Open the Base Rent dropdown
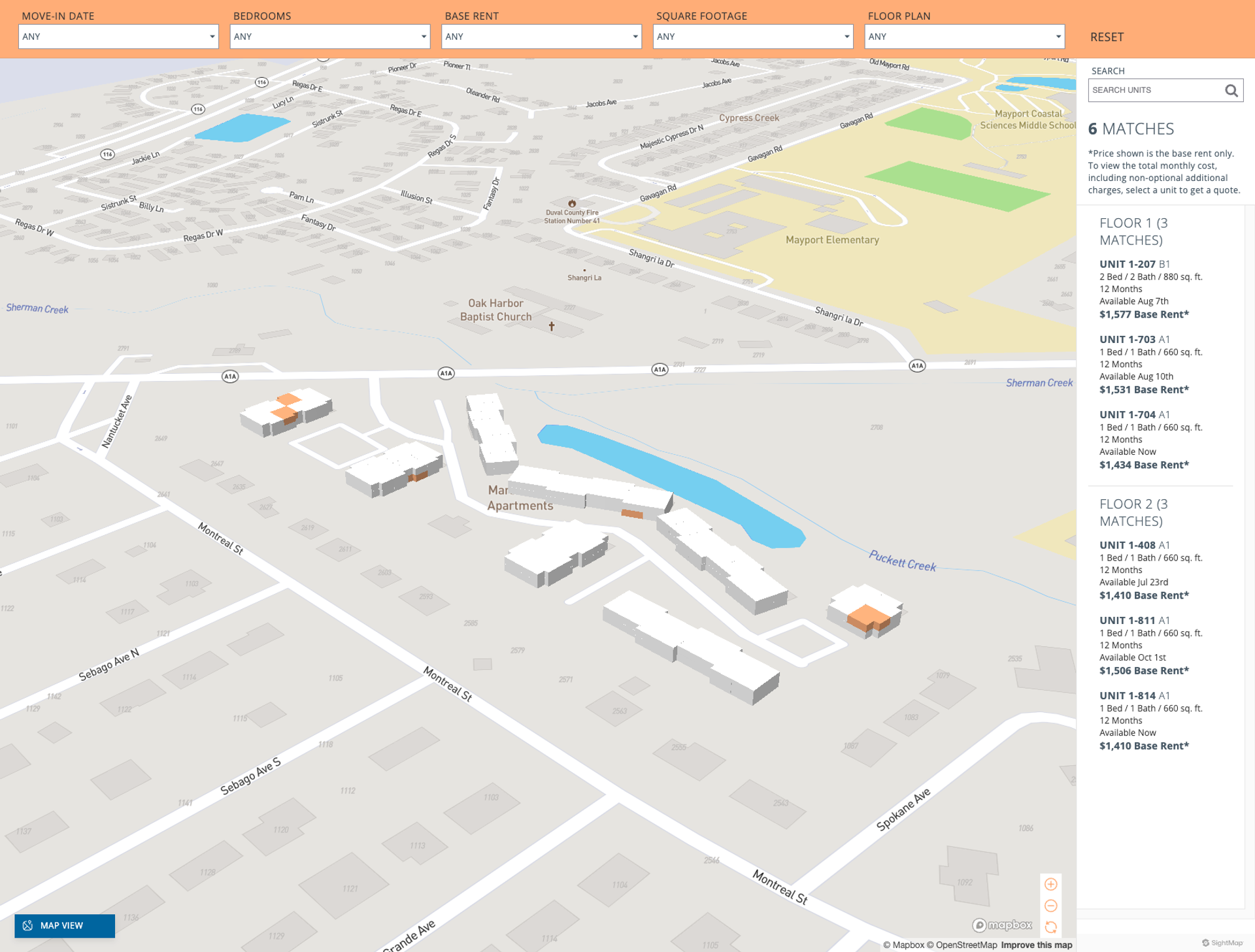 [x=541, y=37]
